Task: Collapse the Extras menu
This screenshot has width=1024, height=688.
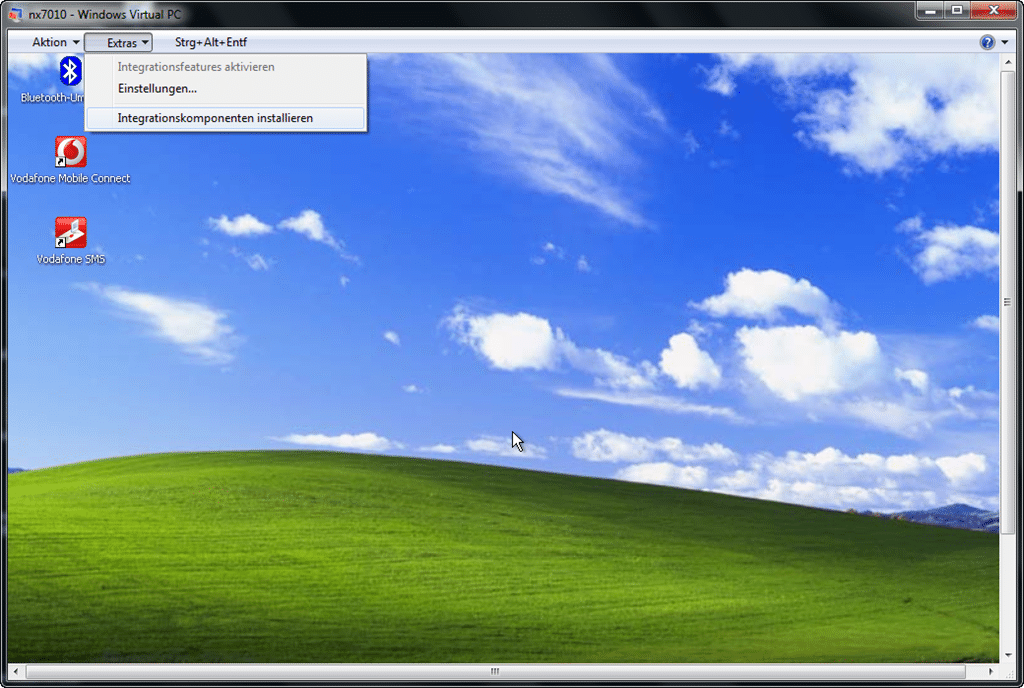Action: [x=118, y=42]
